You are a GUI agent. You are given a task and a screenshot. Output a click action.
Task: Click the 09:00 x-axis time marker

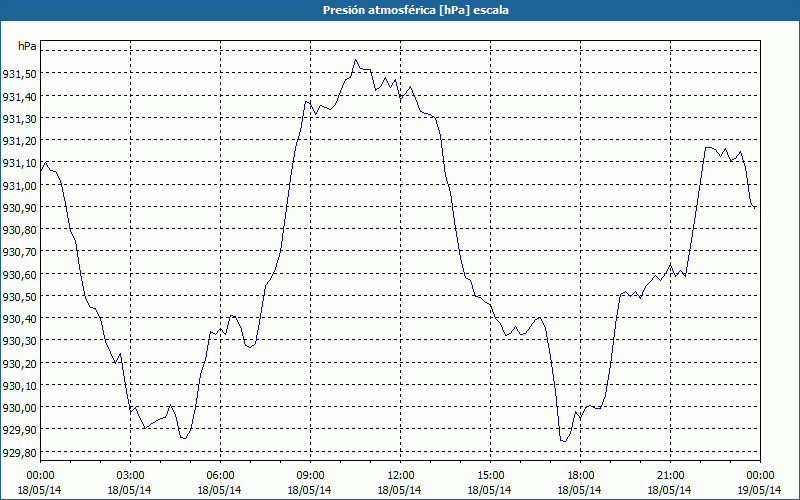point(310,475)
